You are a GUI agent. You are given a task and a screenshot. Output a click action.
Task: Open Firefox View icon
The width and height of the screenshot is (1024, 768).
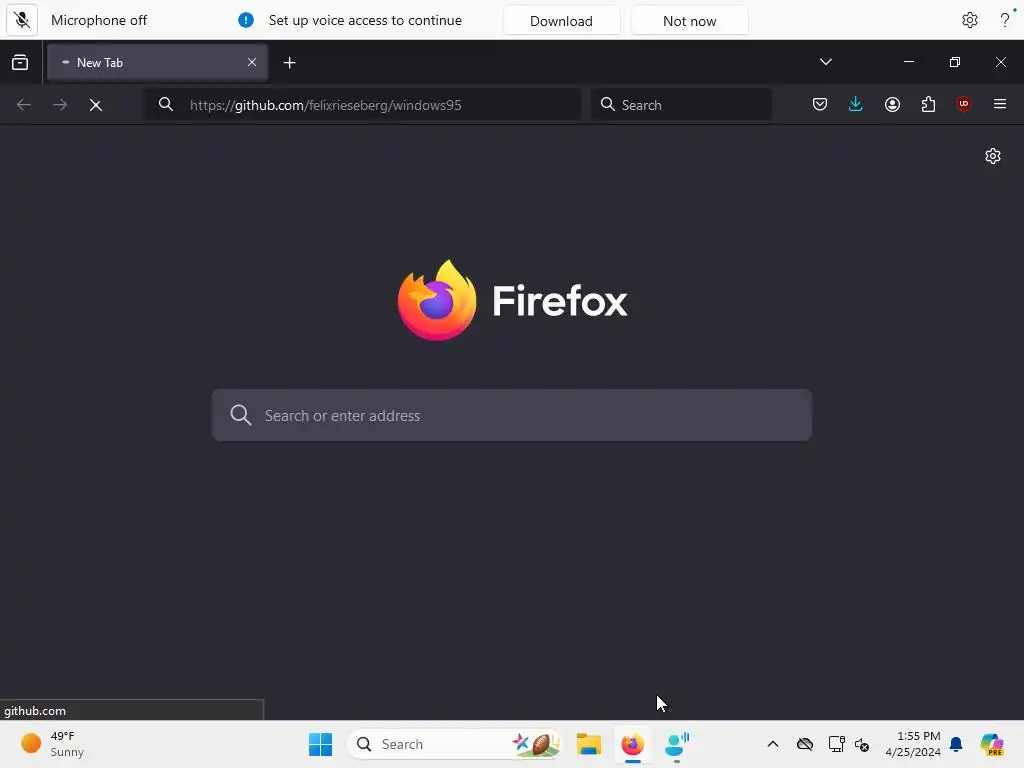[20, 63]
